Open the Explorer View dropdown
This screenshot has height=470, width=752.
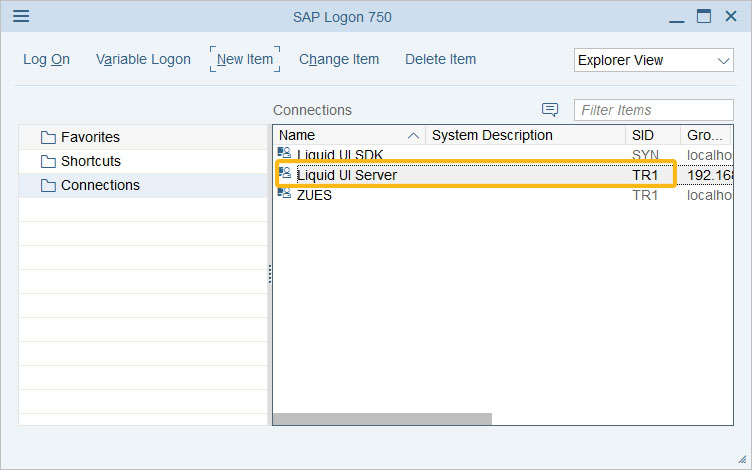654,60
